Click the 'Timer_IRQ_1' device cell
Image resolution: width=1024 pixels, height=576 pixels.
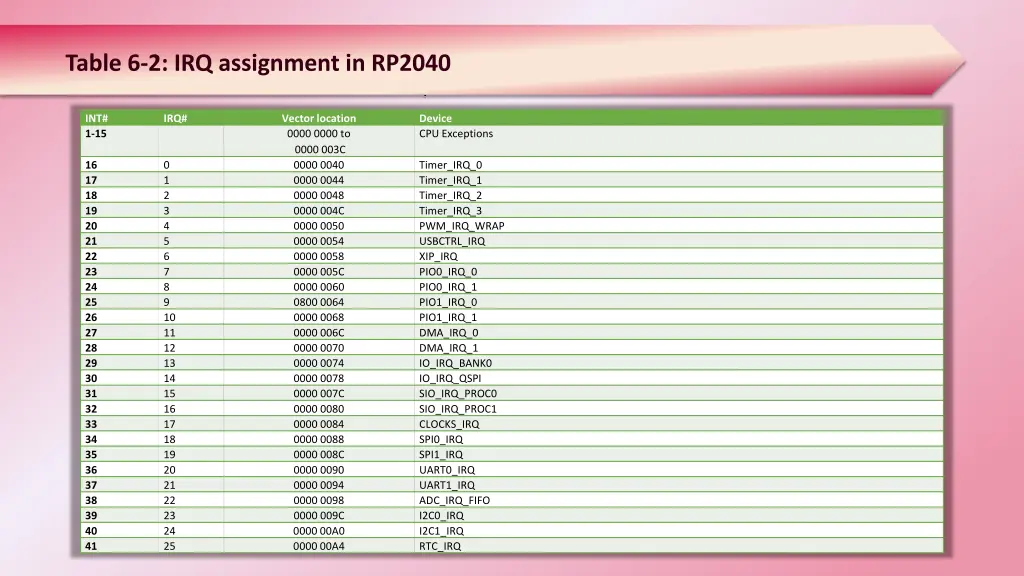click(451, 180)
